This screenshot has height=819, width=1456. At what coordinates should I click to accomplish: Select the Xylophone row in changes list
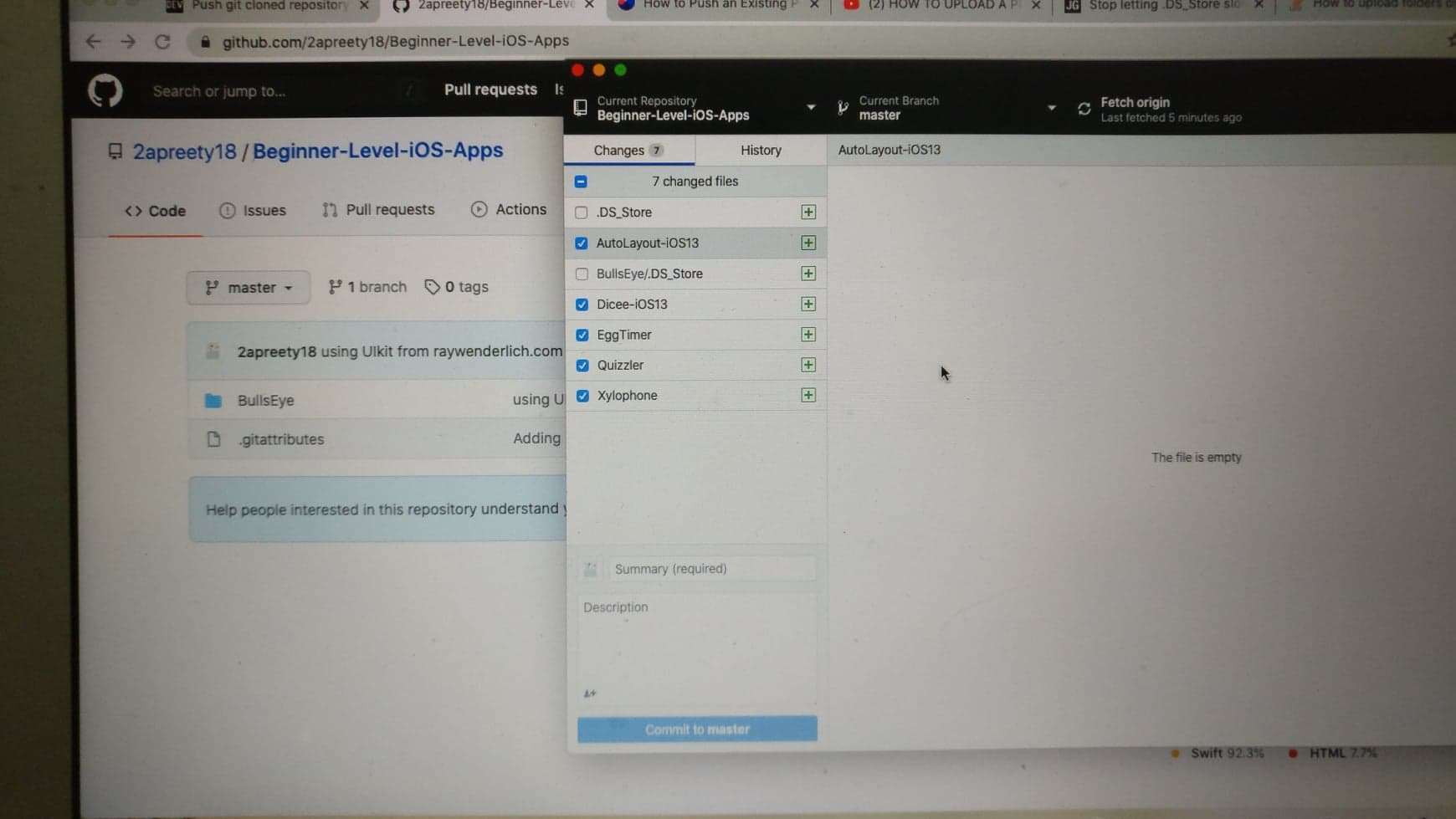pos(696,396)
